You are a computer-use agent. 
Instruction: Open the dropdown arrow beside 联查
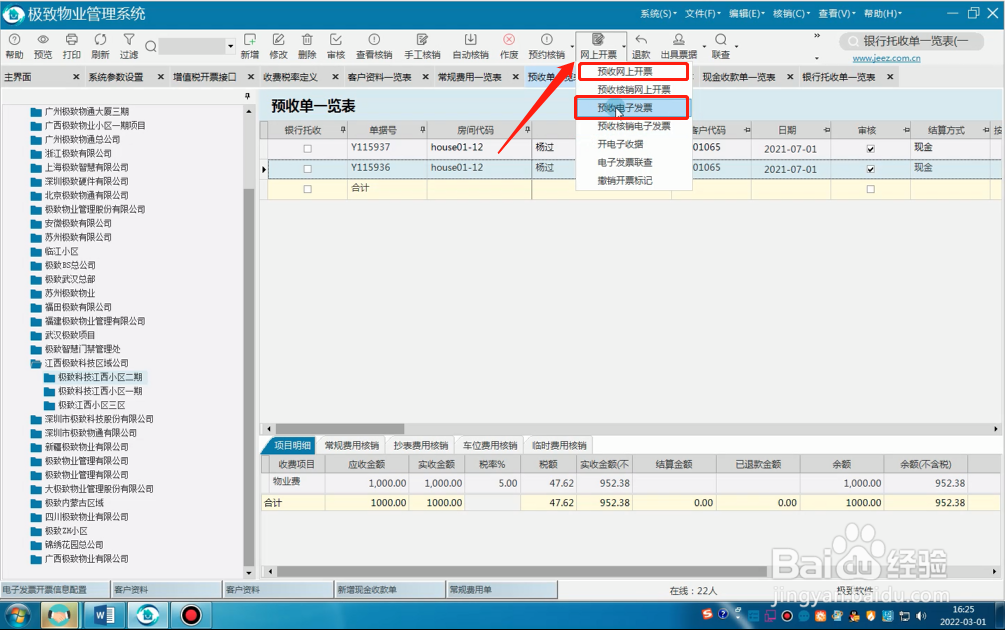(x=736, y=46)
